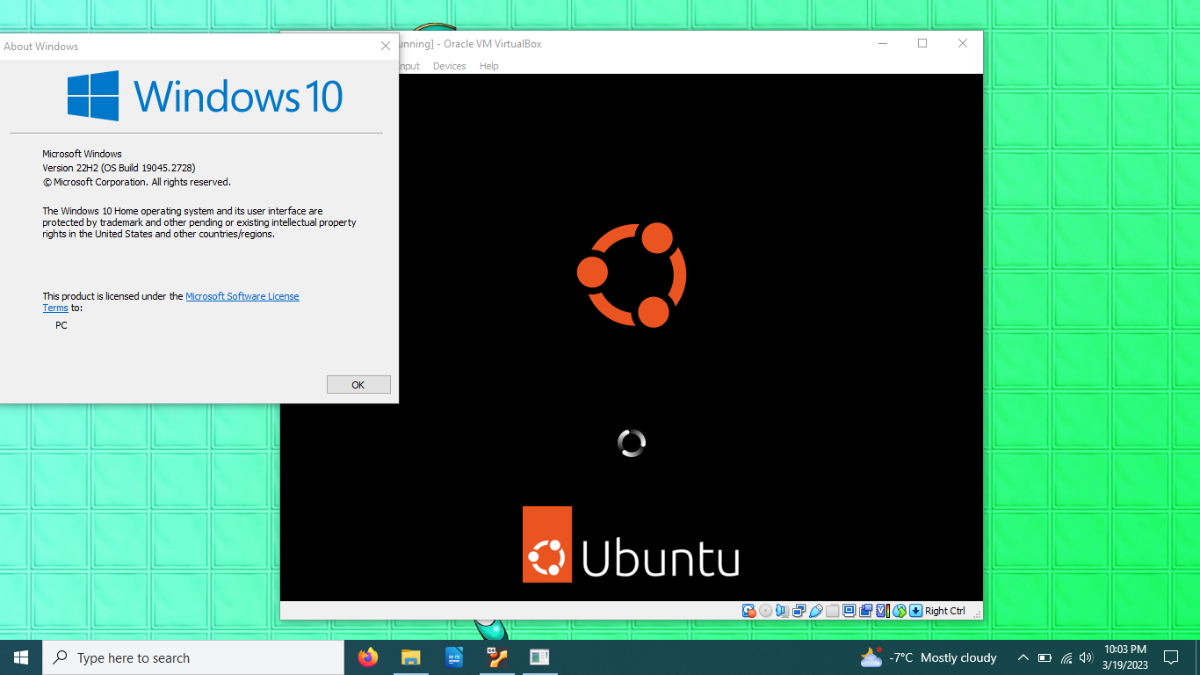The width and height of the screenshot is (1200, 675).
Task: Click the shared folders indicator in VirtualBox status bar
Action: click(x=832, y=611)
